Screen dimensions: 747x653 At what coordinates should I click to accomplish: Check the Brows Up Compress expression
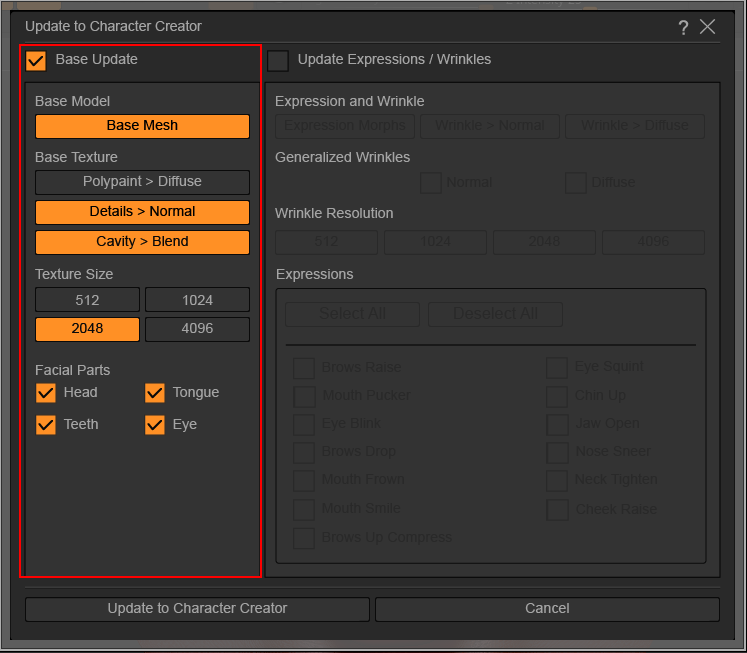pos(304,538)
